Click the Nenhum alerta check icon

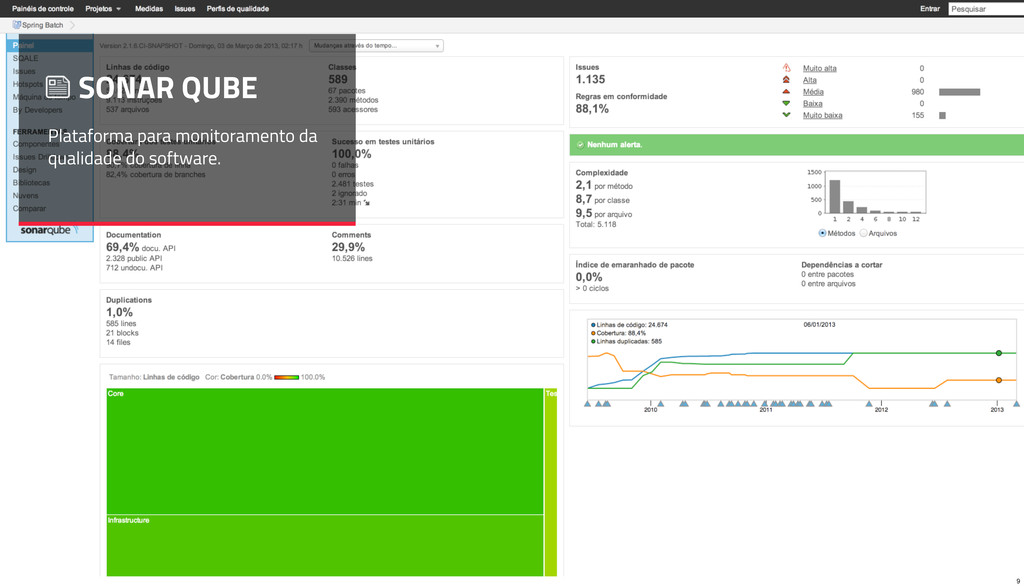[x=580, y=144]
